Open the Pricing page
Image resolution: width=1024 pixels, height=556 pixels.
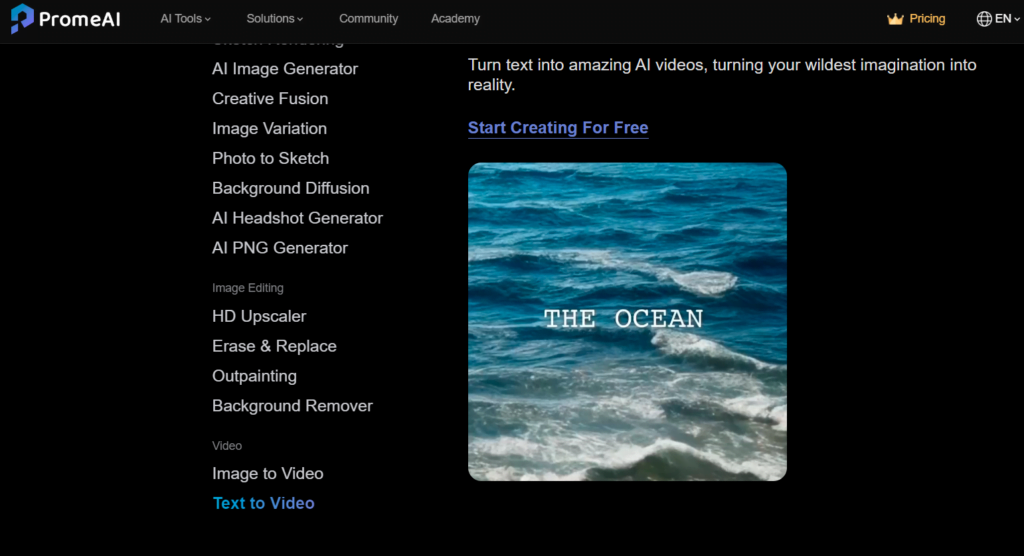coord(927,19)
